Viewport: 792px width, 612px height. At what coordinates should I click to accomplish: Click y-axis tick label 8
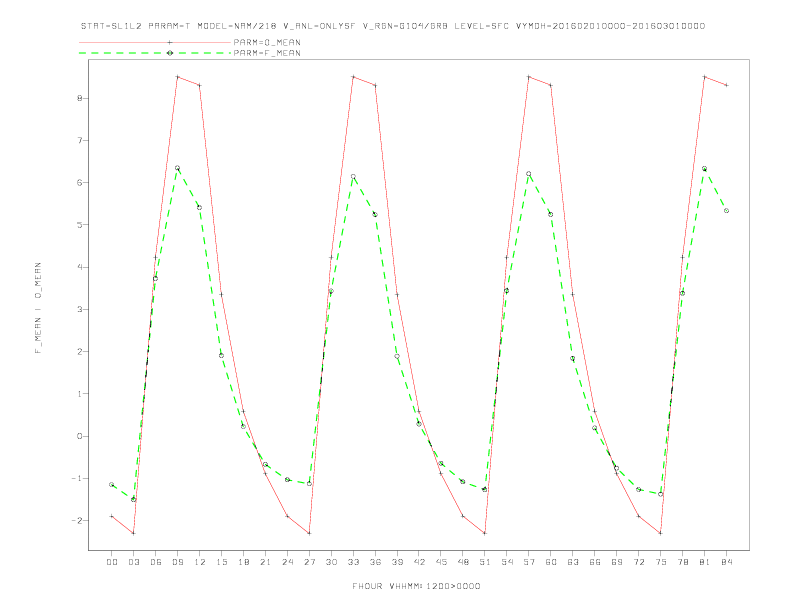(x=79, y=98)
